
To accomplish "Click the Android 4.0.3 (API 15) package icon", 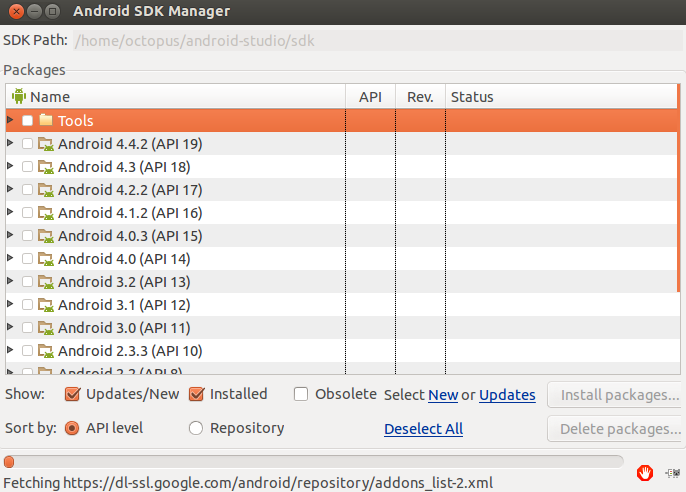I will (x=46, y=236).
